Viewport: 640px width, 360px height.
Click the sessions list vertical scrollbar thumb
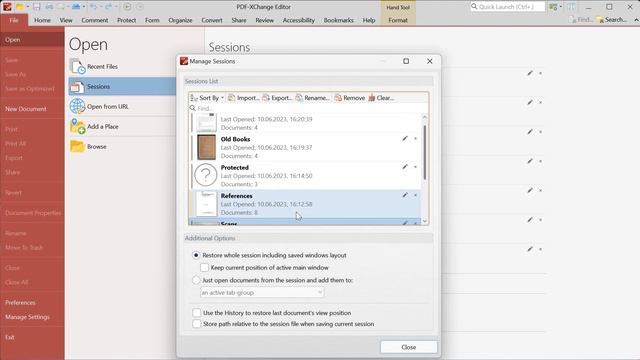click(x=424, y=152)
